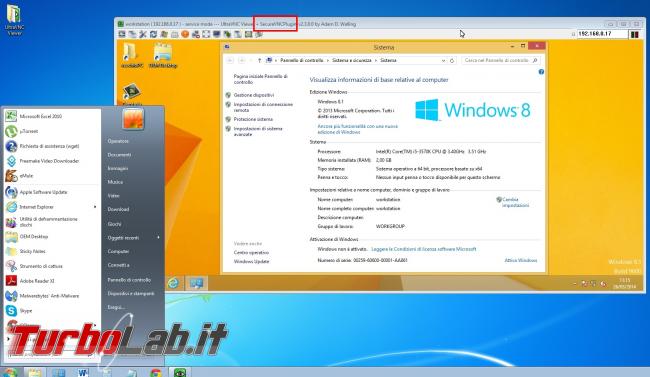Click the fullscreen icon in UltraVNC toolbar

[x=206, y=34]
